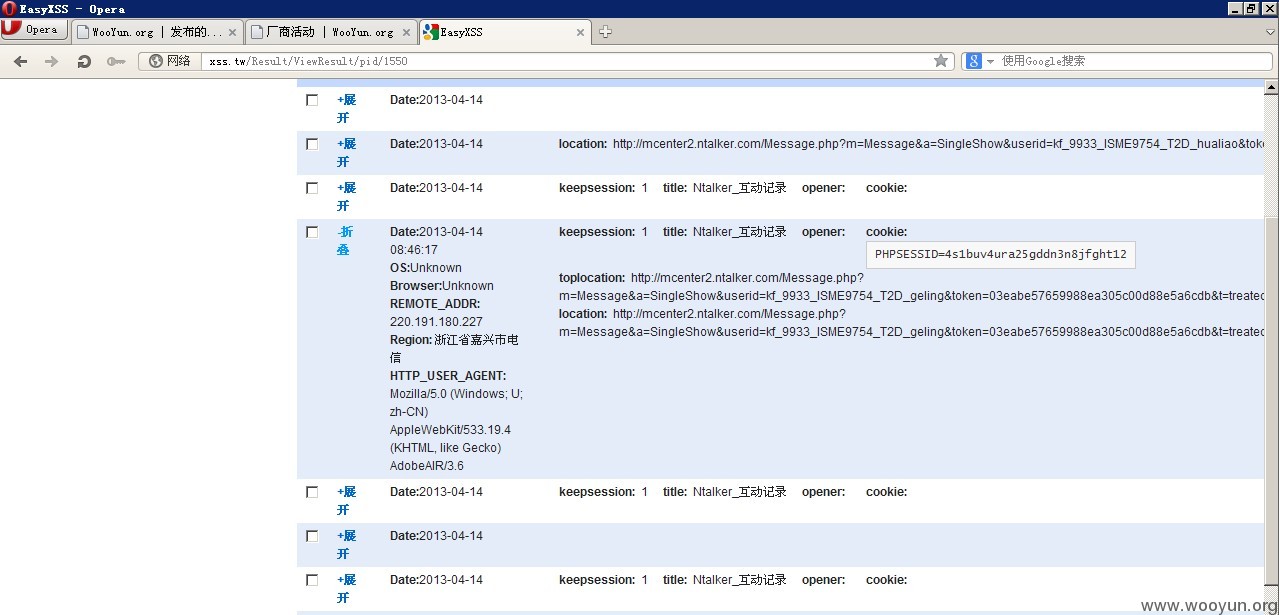Switch to the 厂商活动 WooYun.org tab
Viewport: 1279px width, 615px height.
coord(330,32)
